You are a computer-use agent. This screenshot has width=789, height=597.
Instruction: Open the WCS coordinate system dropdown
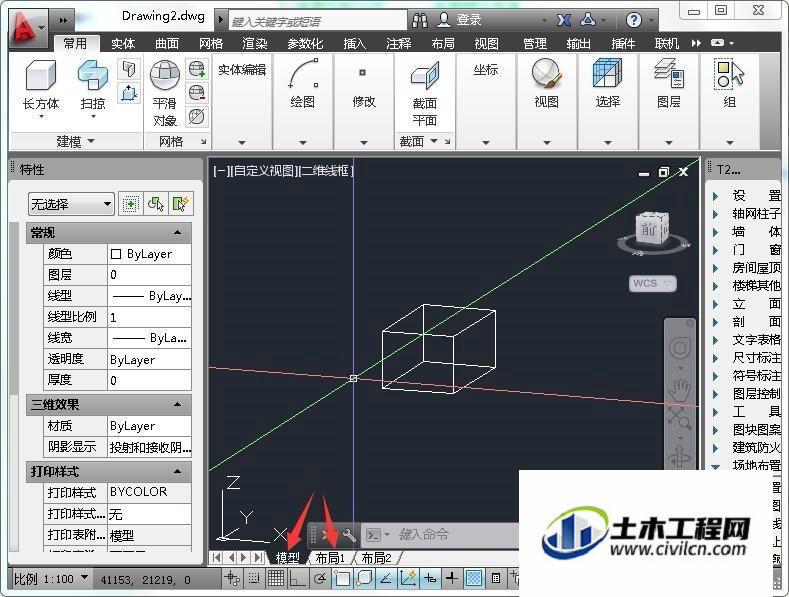point(653,283)
